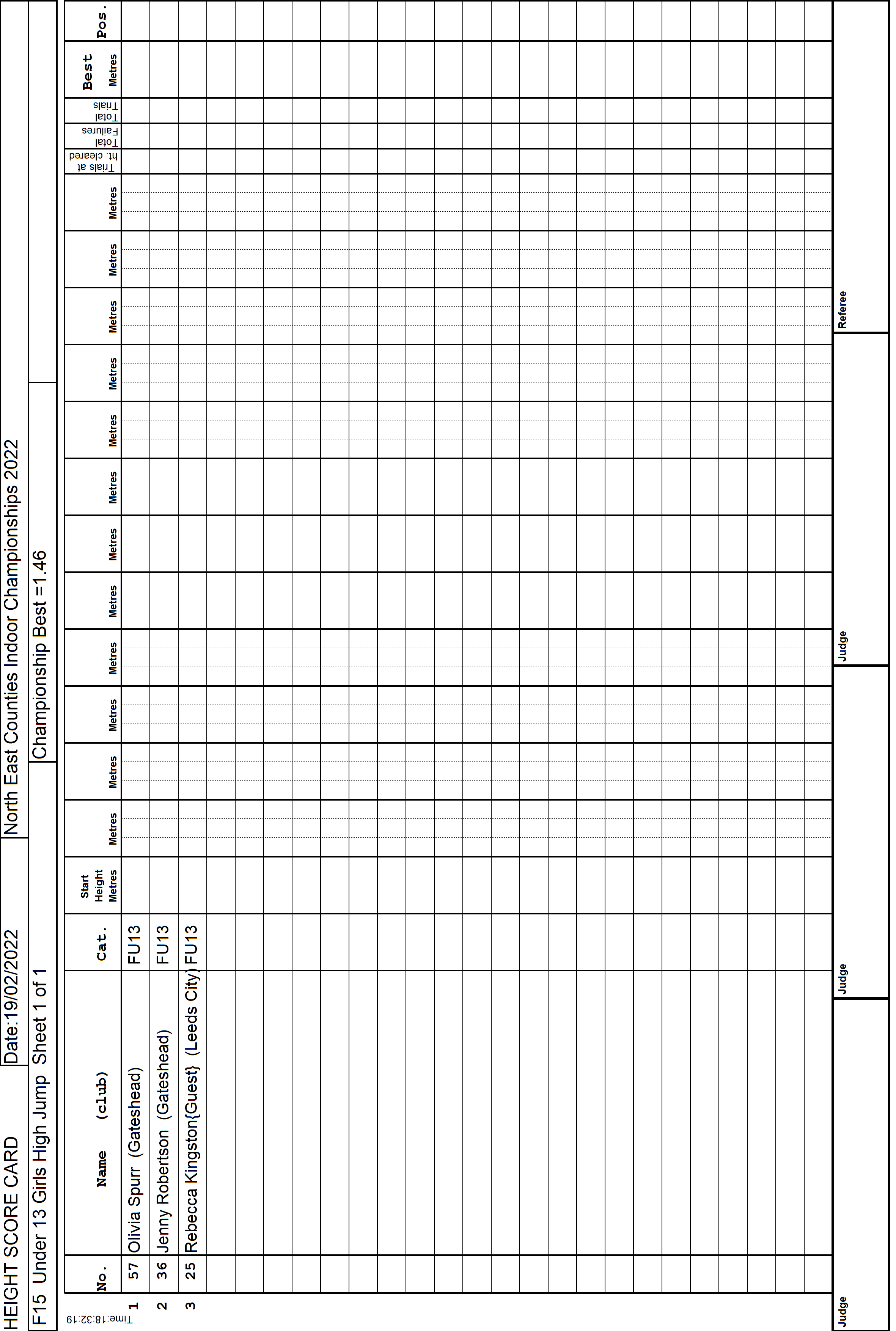Viewport: 896px width, 1331px height.
Task: Click the Pos. cell for Rebecca Kingston
Action: [193, 21]
